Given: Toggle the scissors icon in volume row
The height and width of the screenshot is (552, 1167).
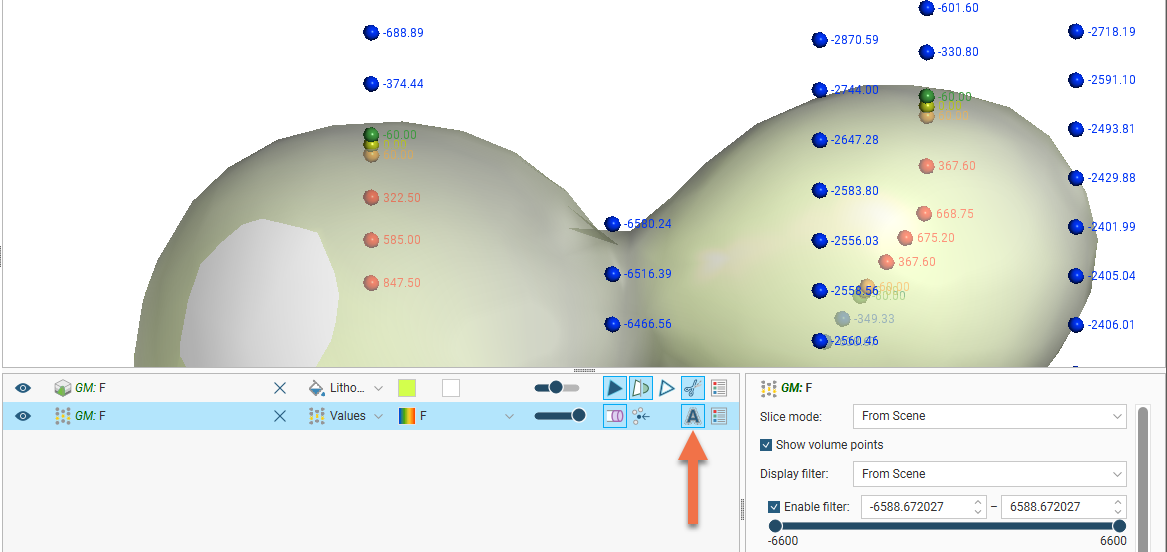Looking at the screenshot, I should pos(692,388).
